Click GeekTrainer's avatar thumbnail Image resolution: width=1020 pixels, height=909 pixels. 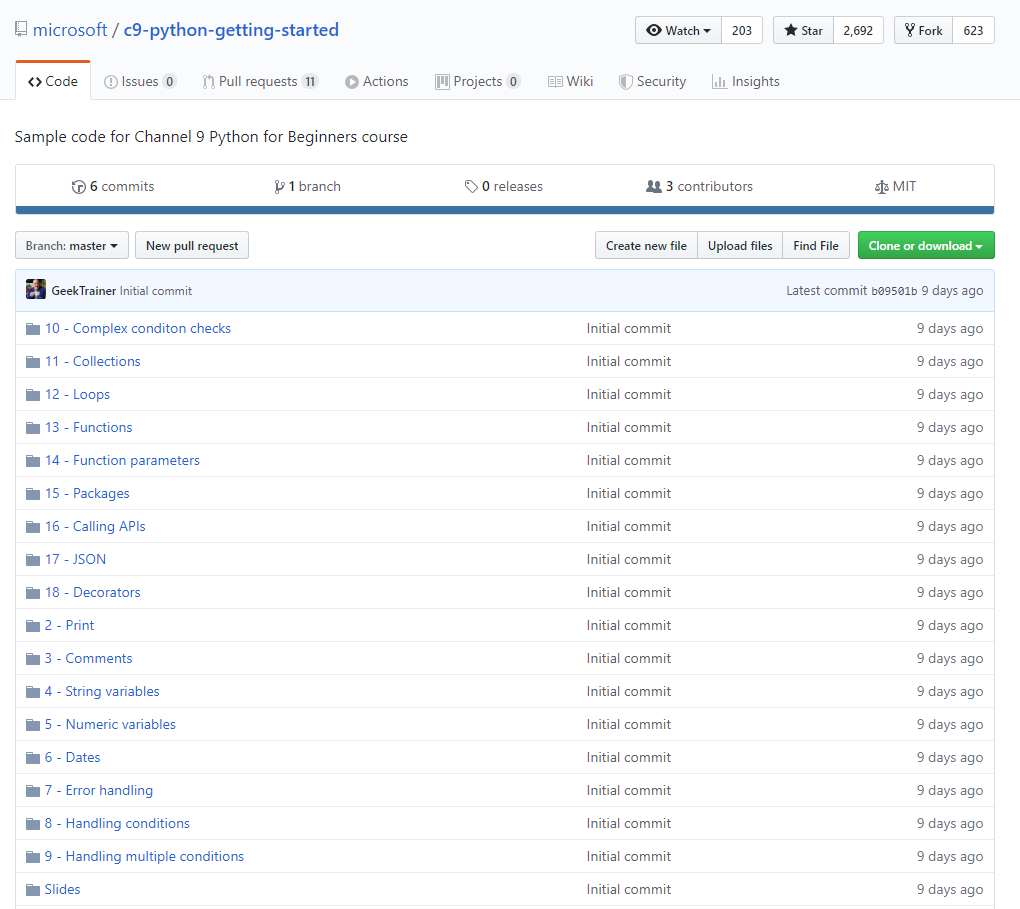coord(36,290)
